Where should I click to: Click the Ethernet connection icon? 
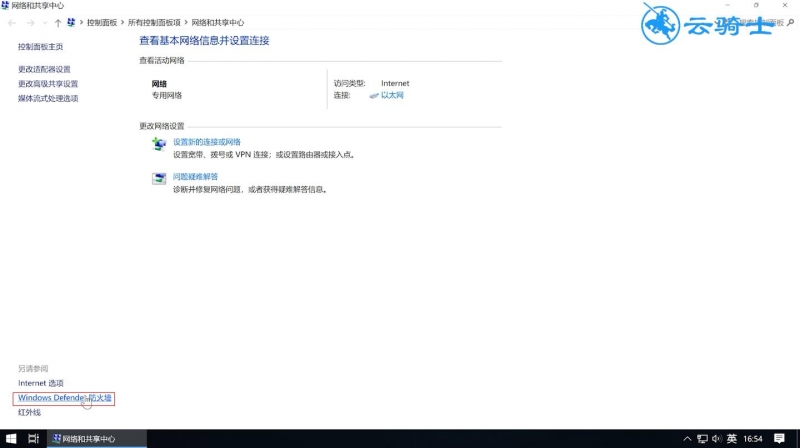374,96
